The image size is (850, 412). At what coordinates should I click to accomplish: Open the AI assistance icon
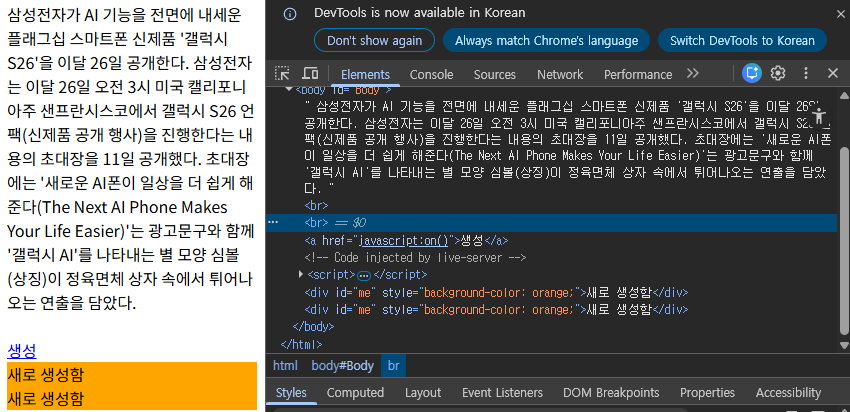[x=752, y=73]
